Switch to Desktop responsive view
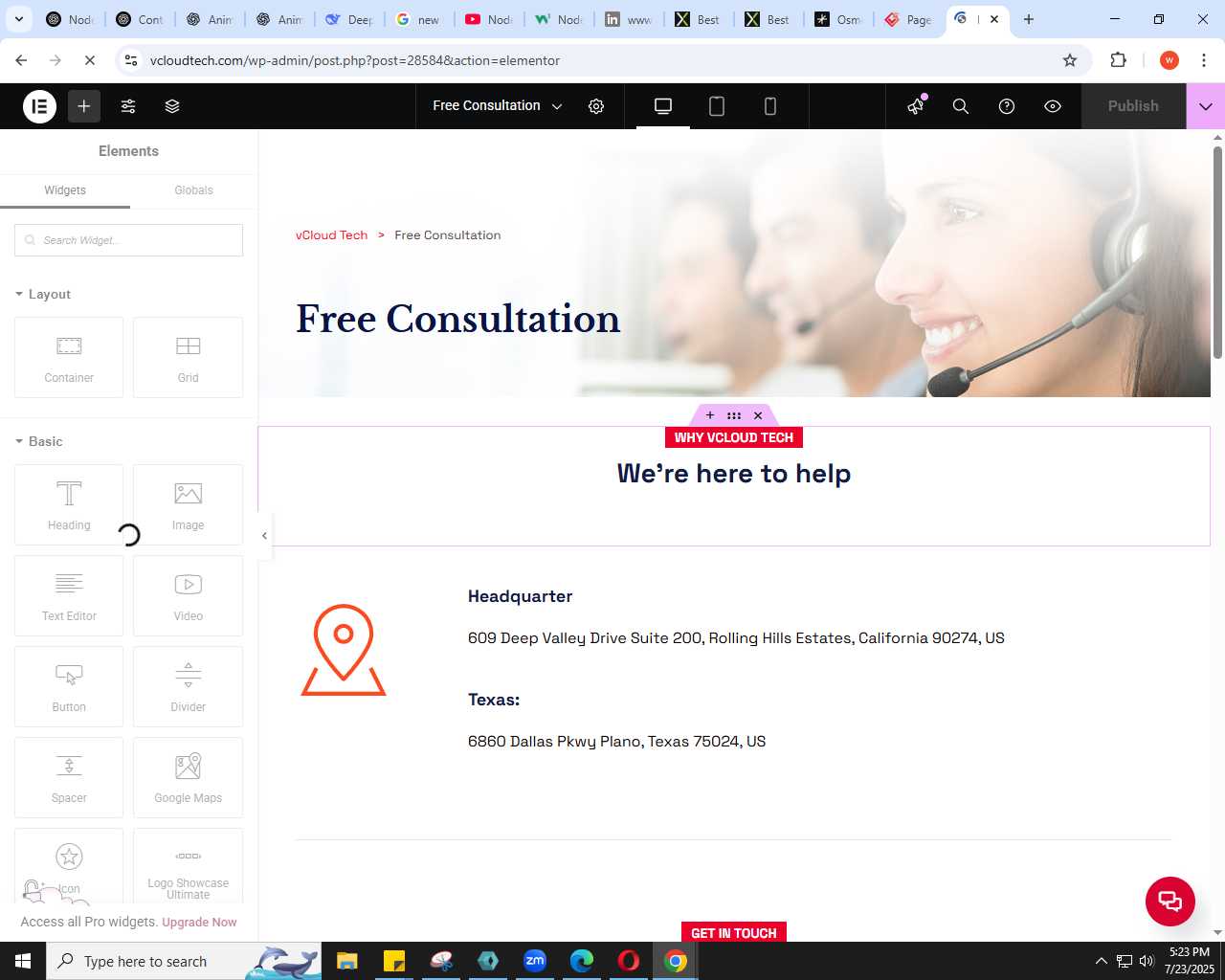 [663, 106]
